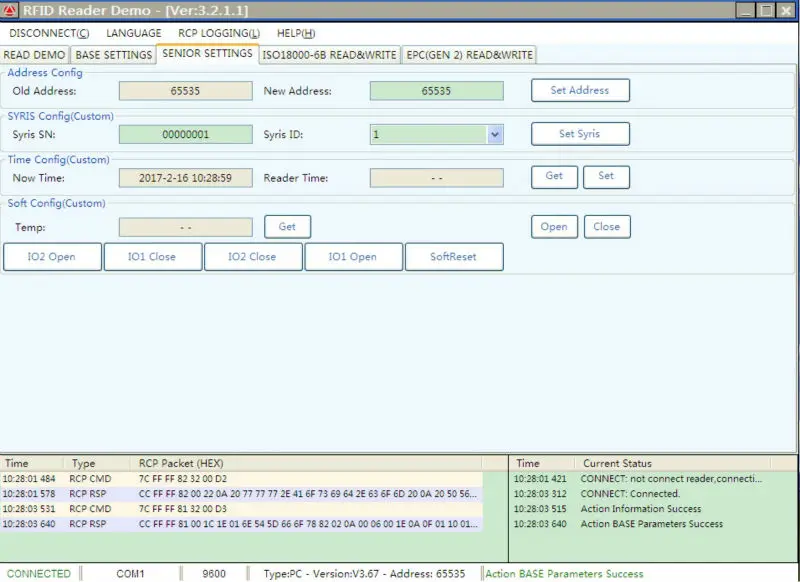Click Set in Time Config section

[606, 176]
